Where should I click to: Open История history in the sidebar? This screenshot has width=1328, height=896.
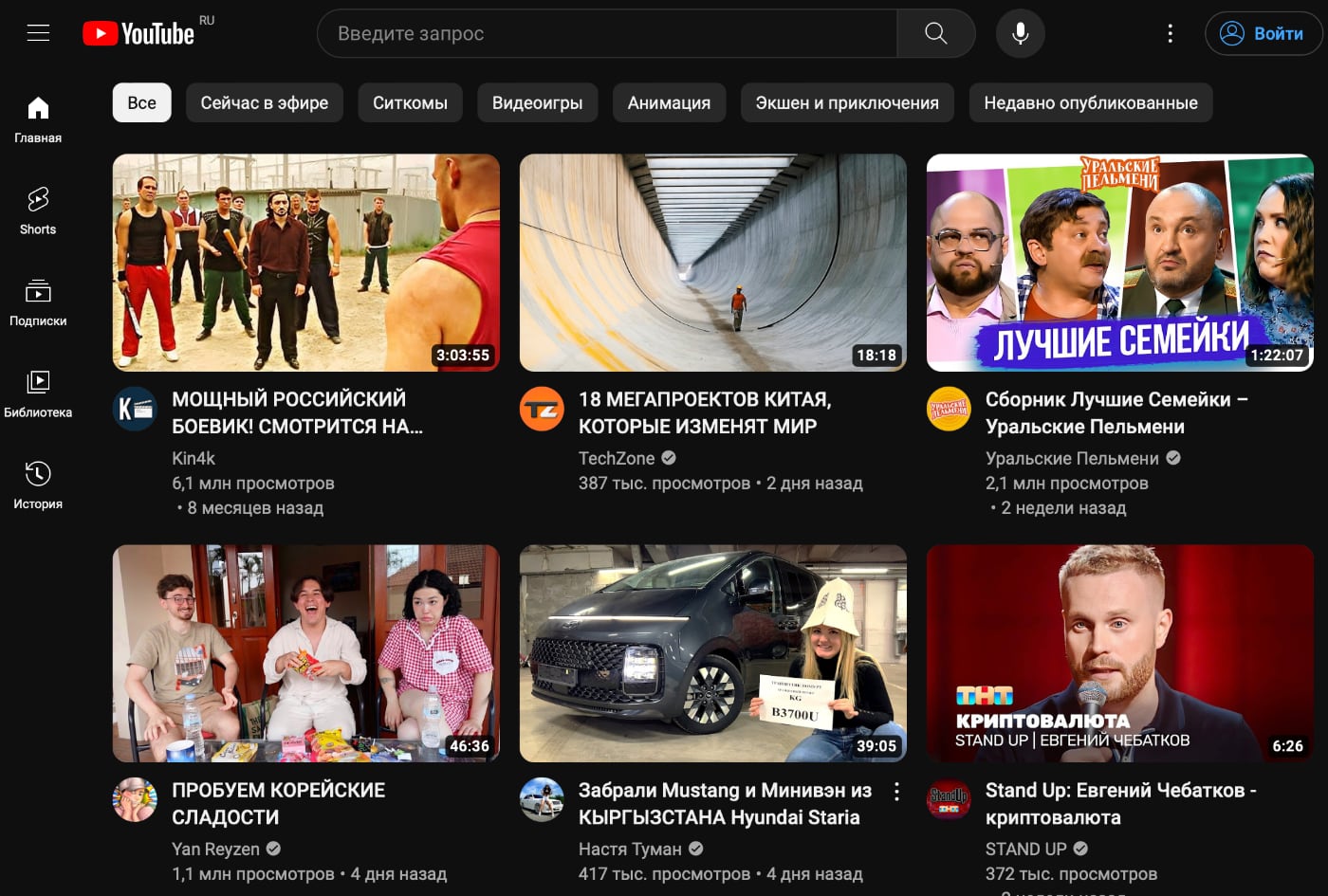(x=38, y=486)
